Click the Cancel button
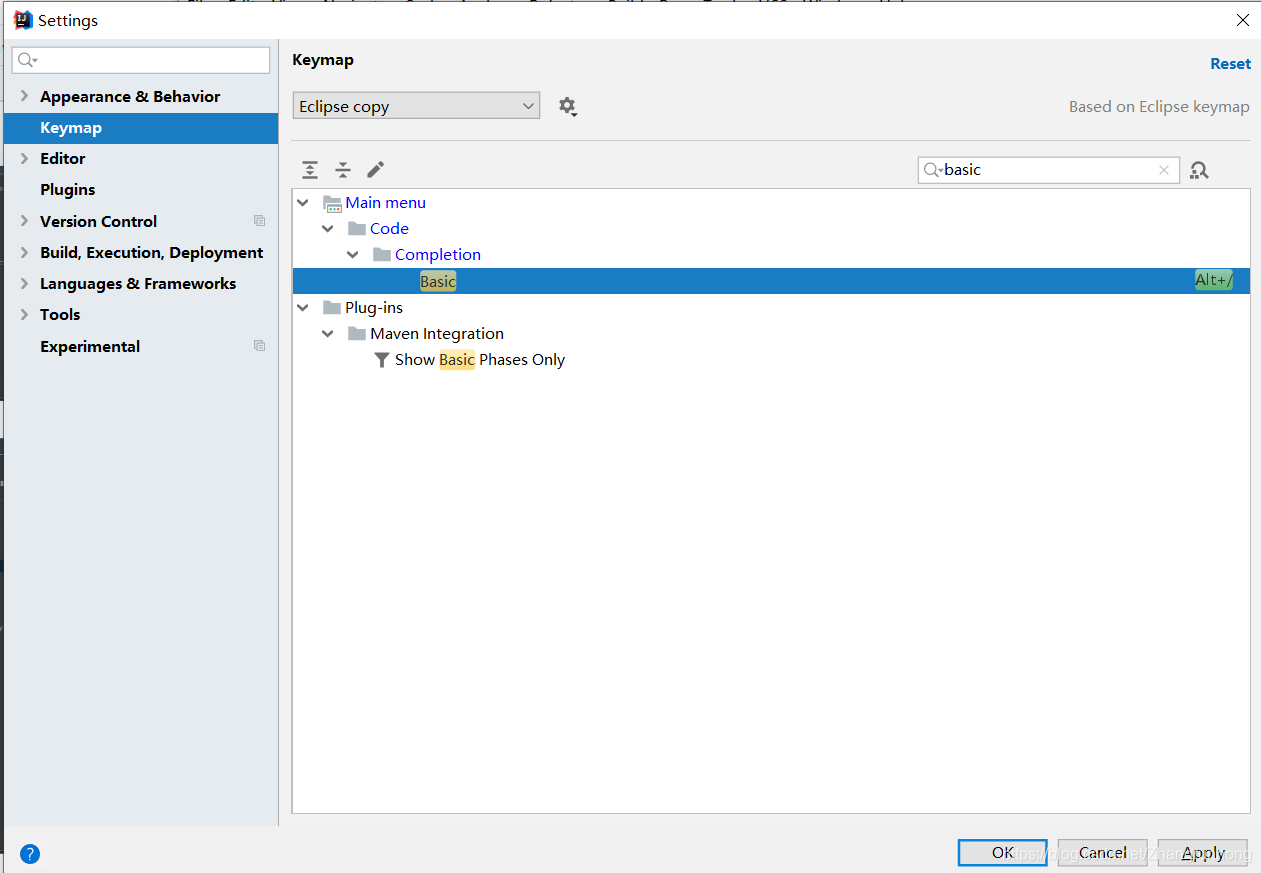This screenshot has height=873, width=1261. click(x=1103, y=853)
